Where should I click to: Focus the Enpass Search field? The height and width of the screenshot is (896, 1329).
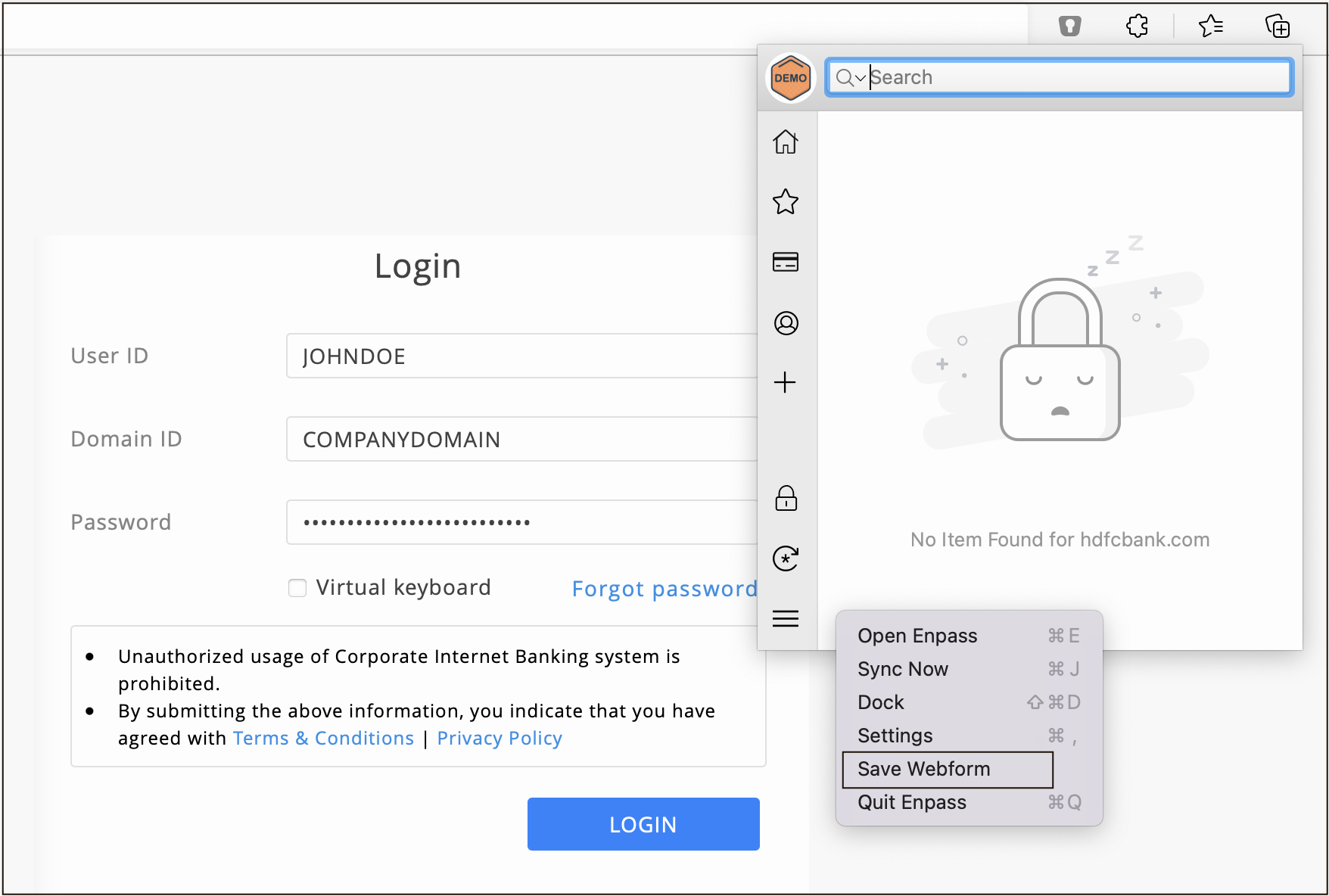pos(1059,77)
